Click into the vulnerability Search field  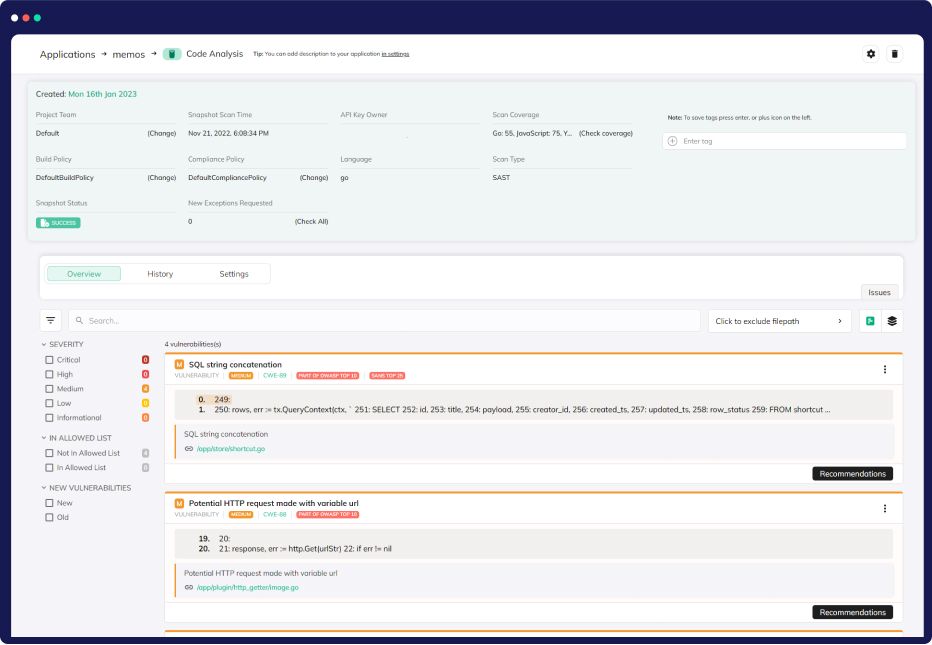(x=385, y=321)
